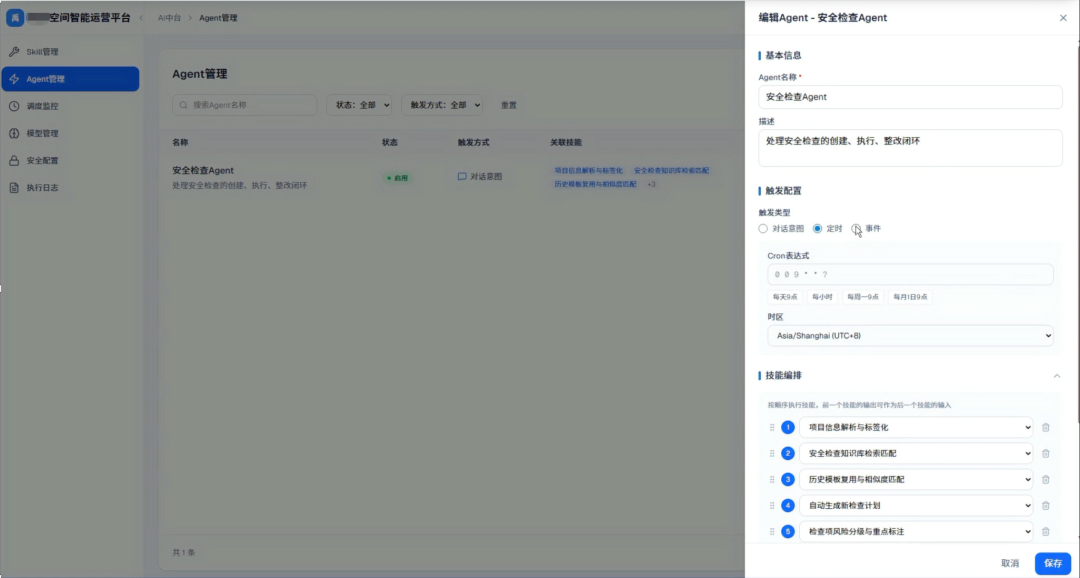Open 安全配置 in the sidebar
Viewport: 1080px width, 578px height.
pyautogui.click(x=70, y=161)
